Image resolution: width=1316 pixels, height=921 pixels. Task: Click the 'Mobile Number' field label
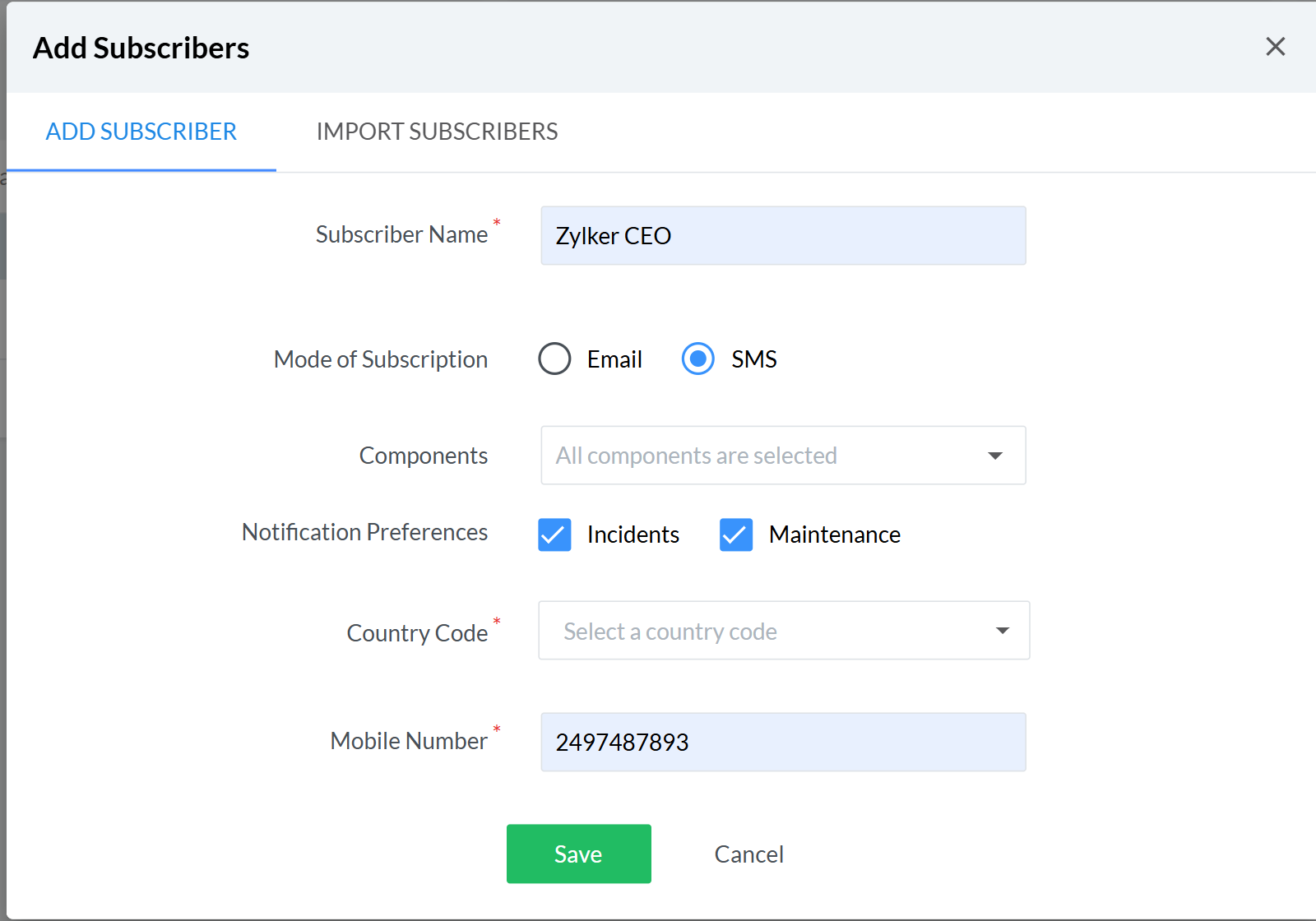click(409, 741)
